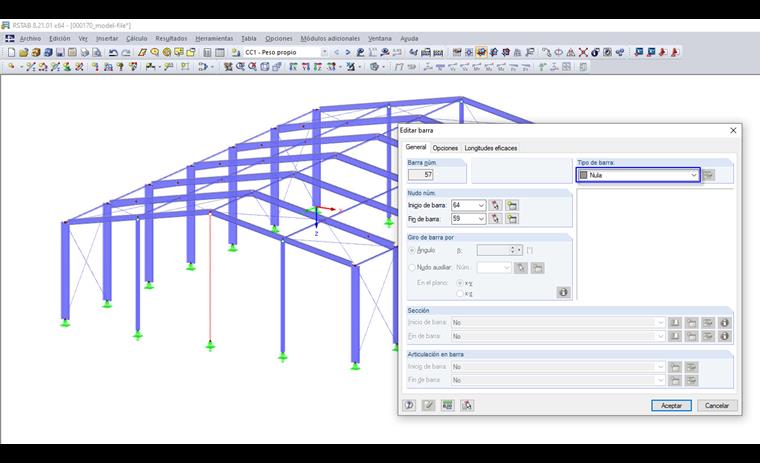The height and width of the screenshot is (463, 760).
Task: Select the General tab
Action: coord(416,147)
